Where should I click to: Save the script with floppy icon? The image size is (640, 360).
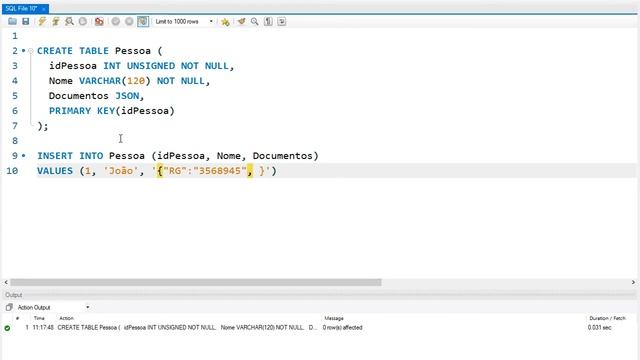point(26,21)
